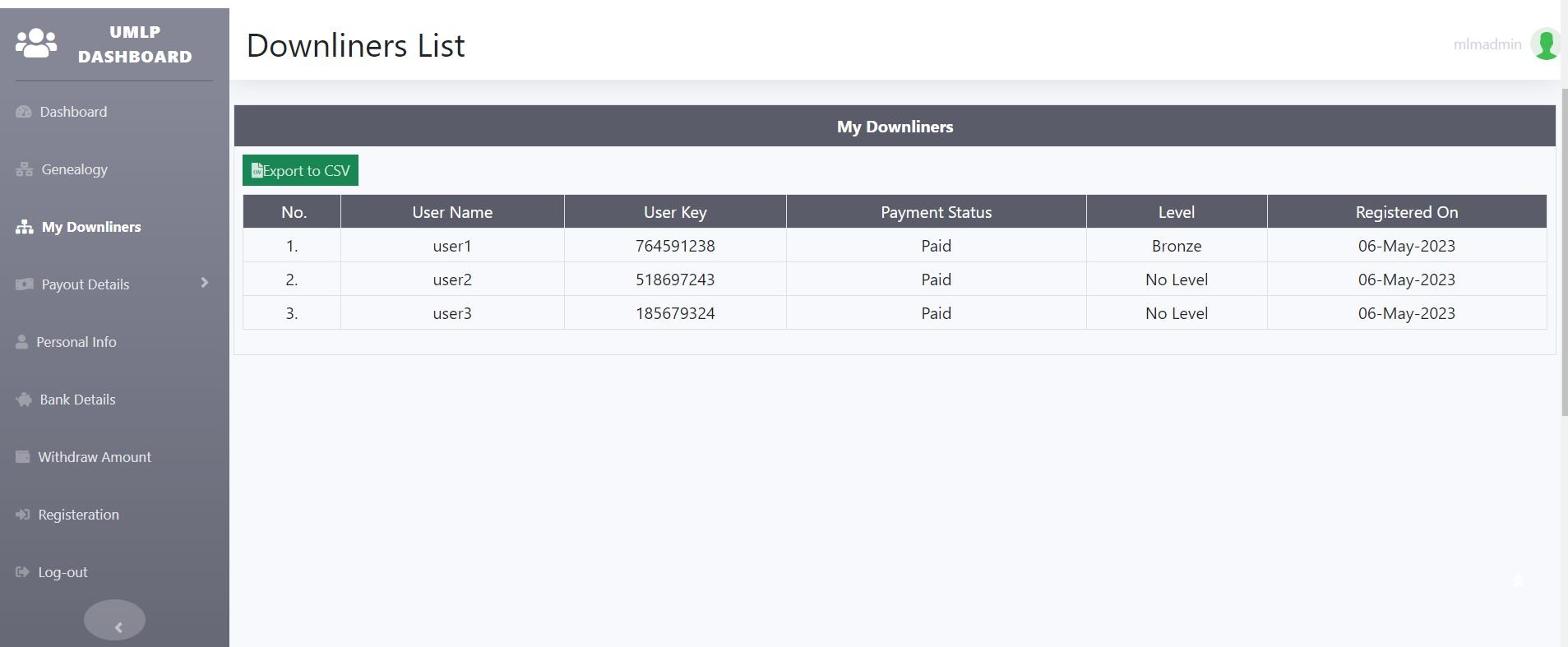This screenshot has height=647, width=1568.
Task: Click the scroll-to-top double chevron button
Action: 1518,582
